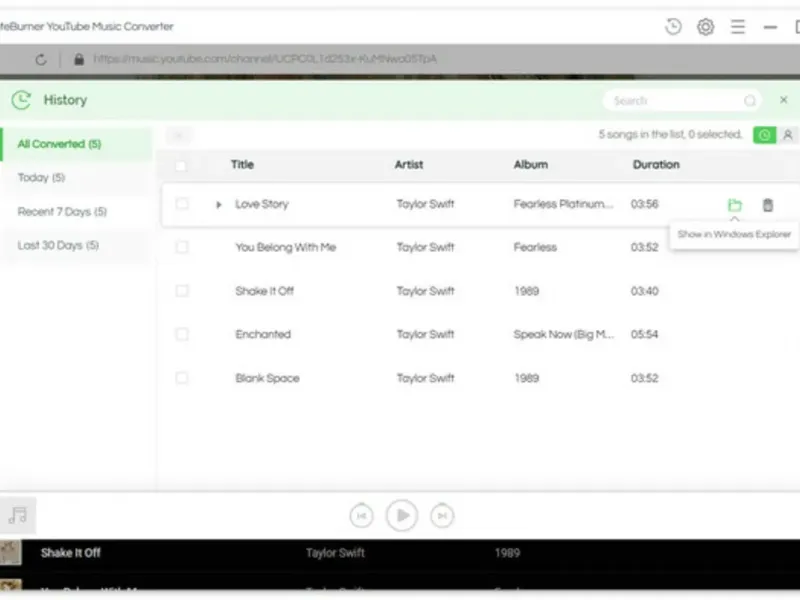Sort by Duration column header
This screenshot has width=800, height=600.
click(x=656, y=165)
